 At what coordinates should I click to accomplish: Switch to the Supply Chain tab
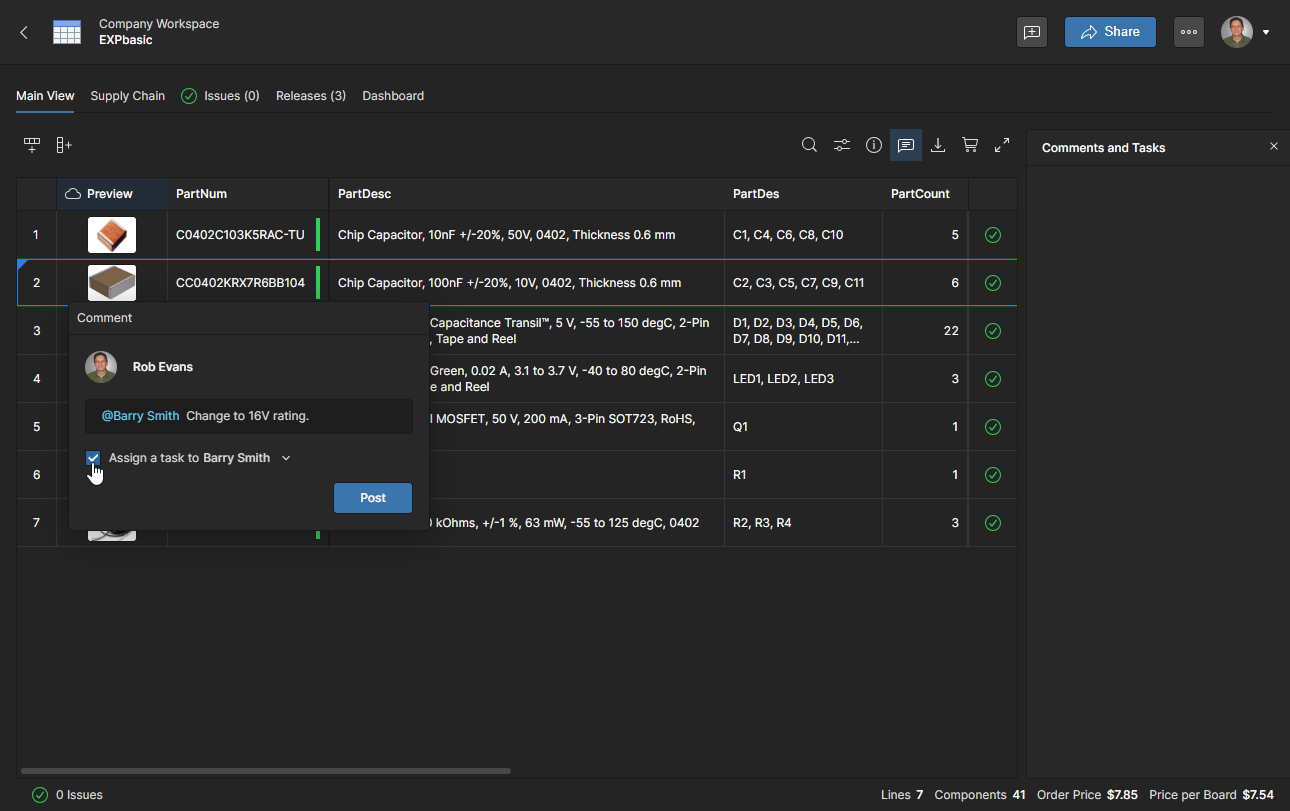point(127,96)
